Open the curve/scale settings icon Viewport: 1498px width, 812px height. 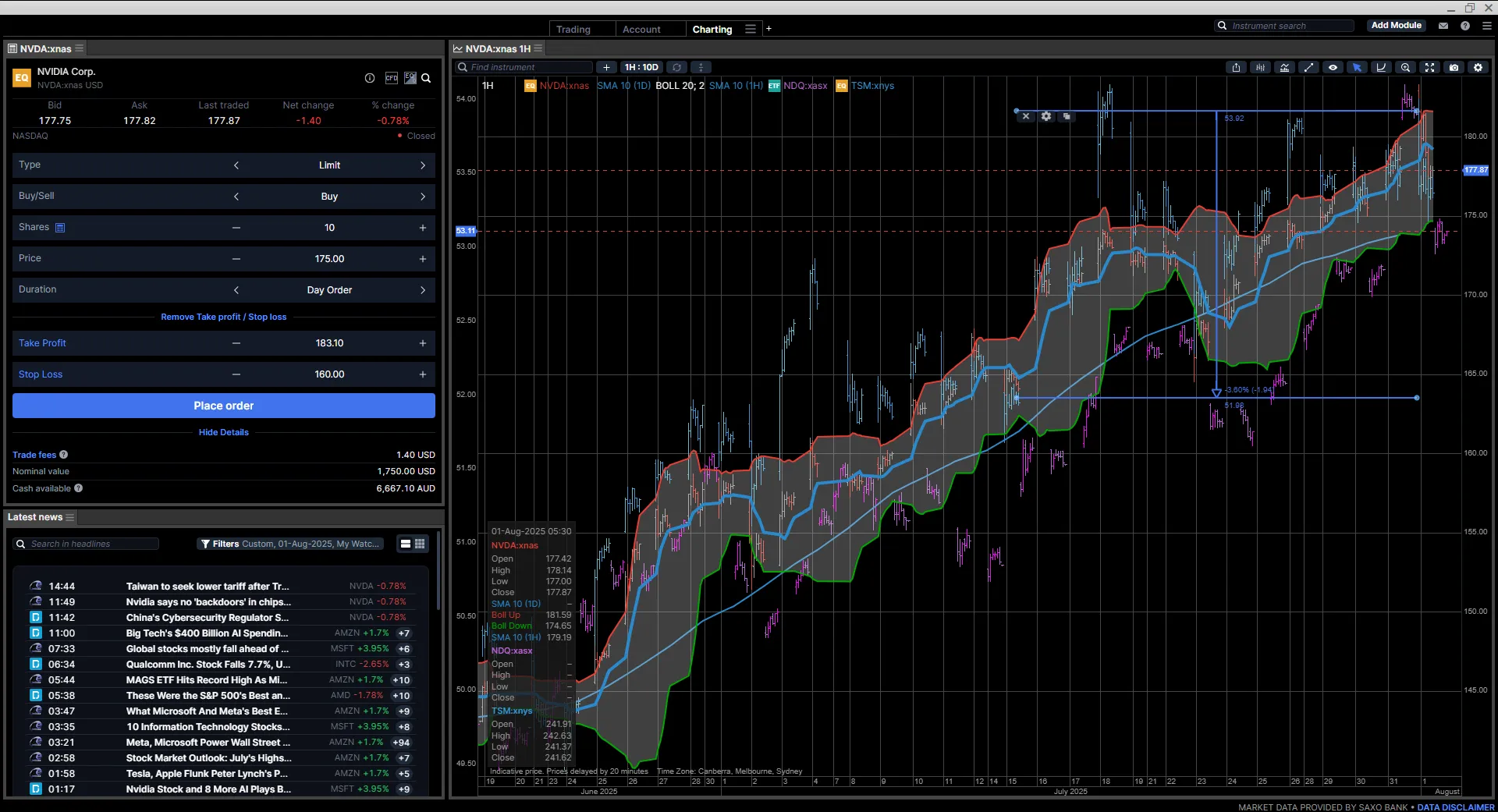coord(1381,68)
